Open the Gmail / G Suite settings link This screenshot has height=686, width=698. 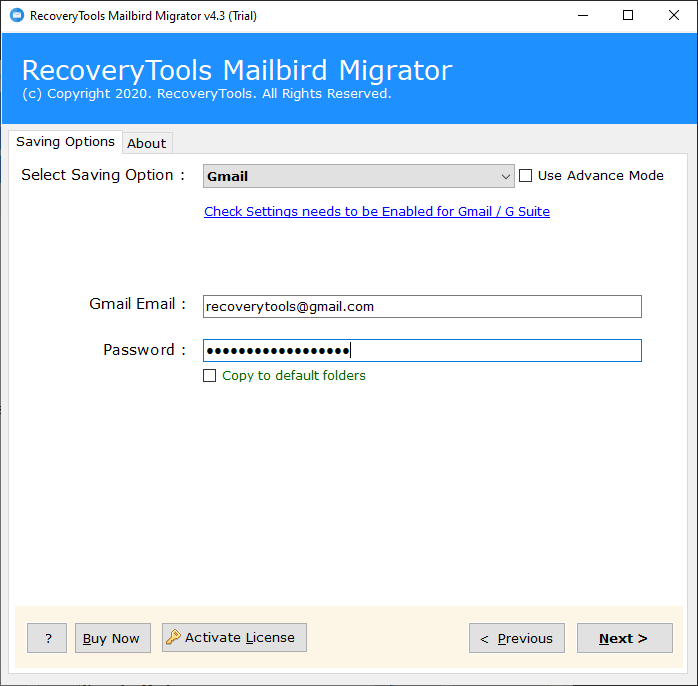[377, 211]
